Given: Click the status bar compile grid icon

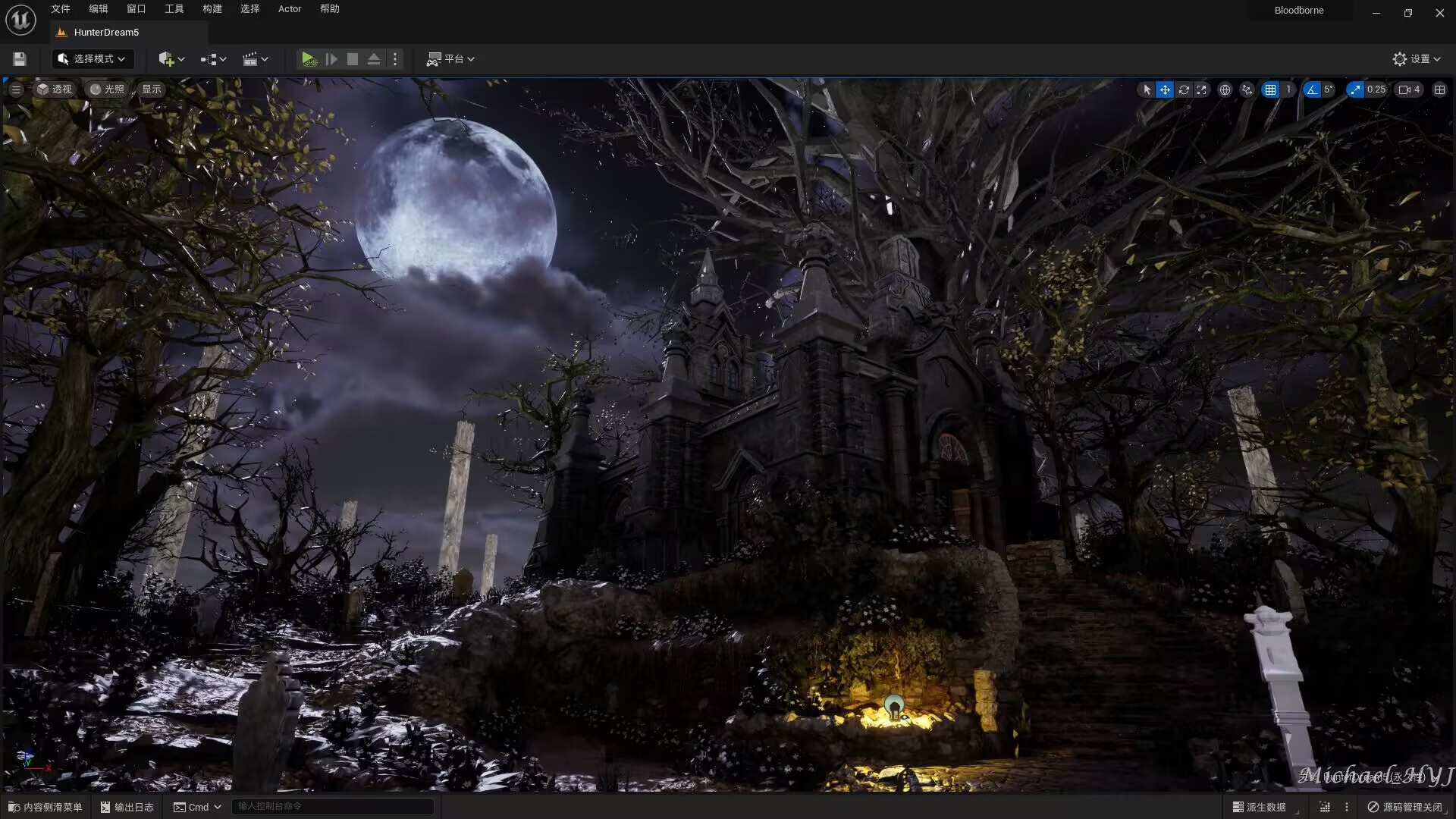Looking at the screenshot, I should (1325, 807).
